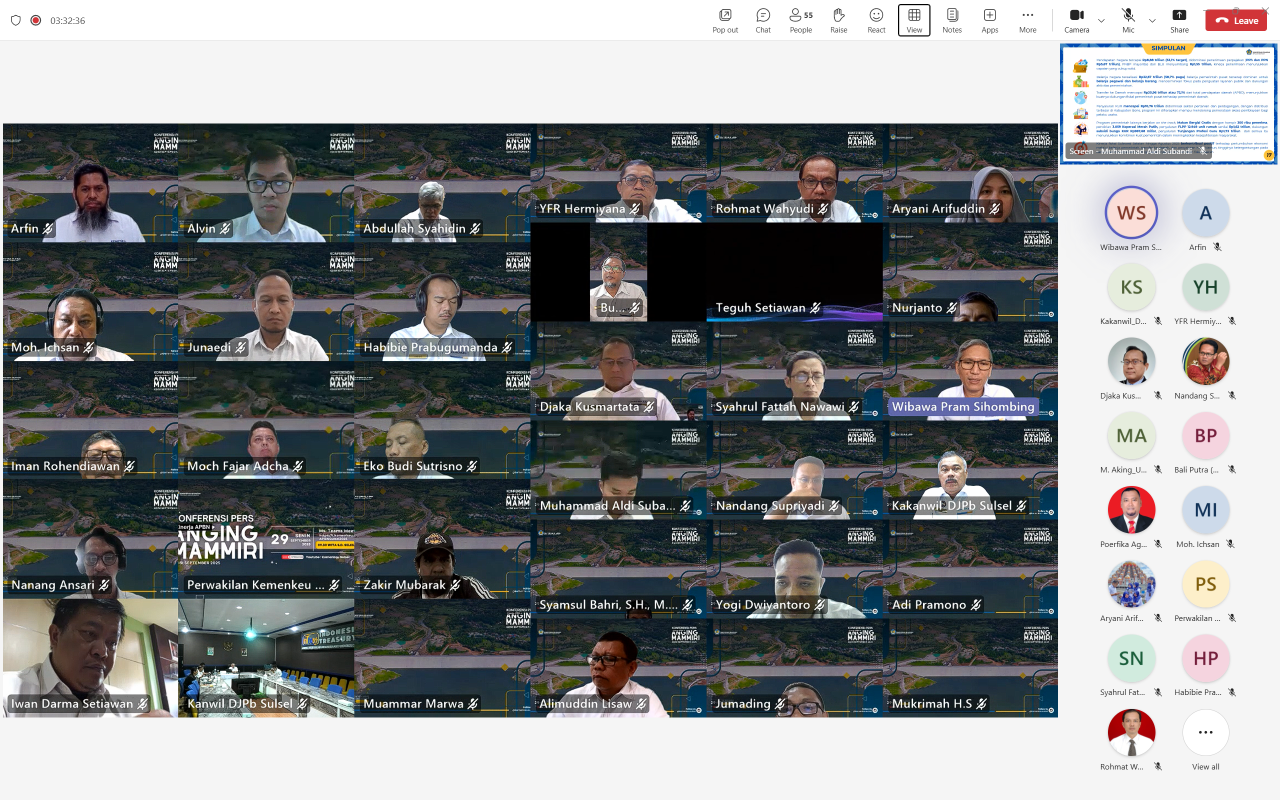Click View all participants button
1280x800 pixels.
(1205, 740)
